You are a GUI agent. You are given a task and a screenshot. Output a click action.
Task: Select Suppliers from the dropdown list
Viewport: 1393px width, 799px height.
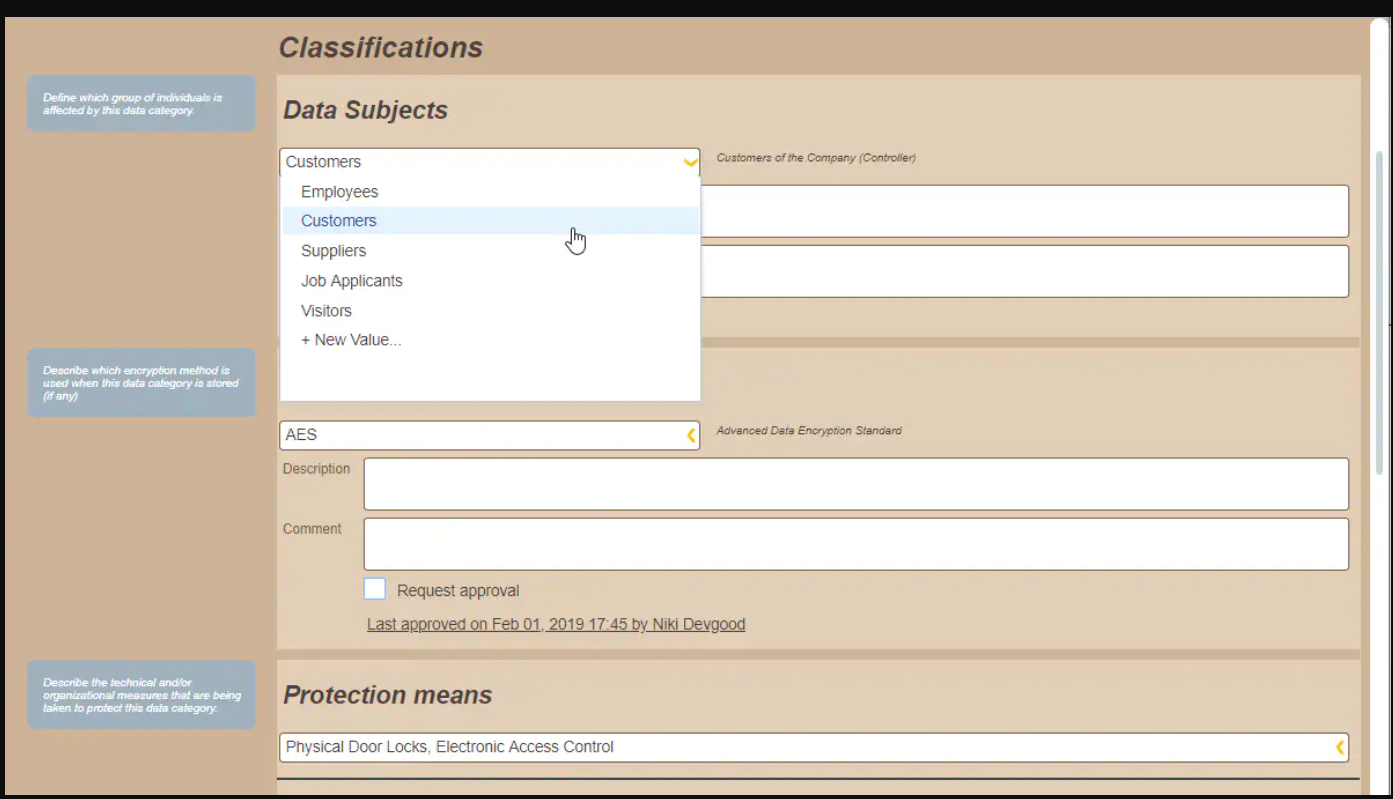(x=333, y=250)
